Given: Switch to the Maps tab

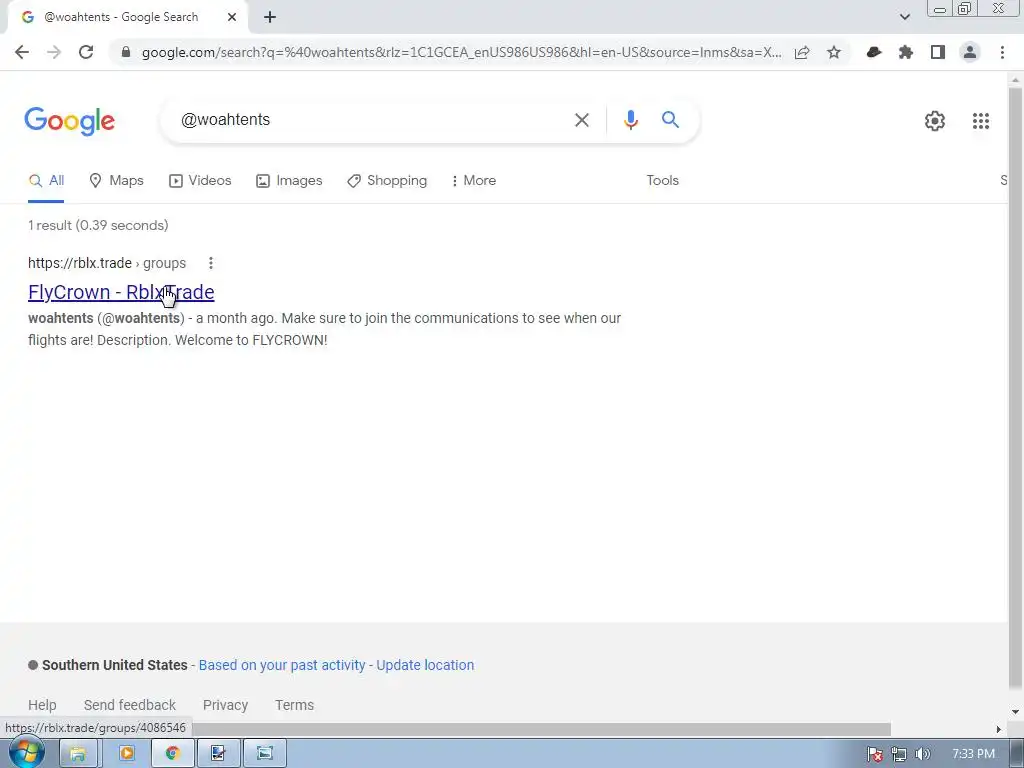Looking at the screenshot, I should point(116,181).
